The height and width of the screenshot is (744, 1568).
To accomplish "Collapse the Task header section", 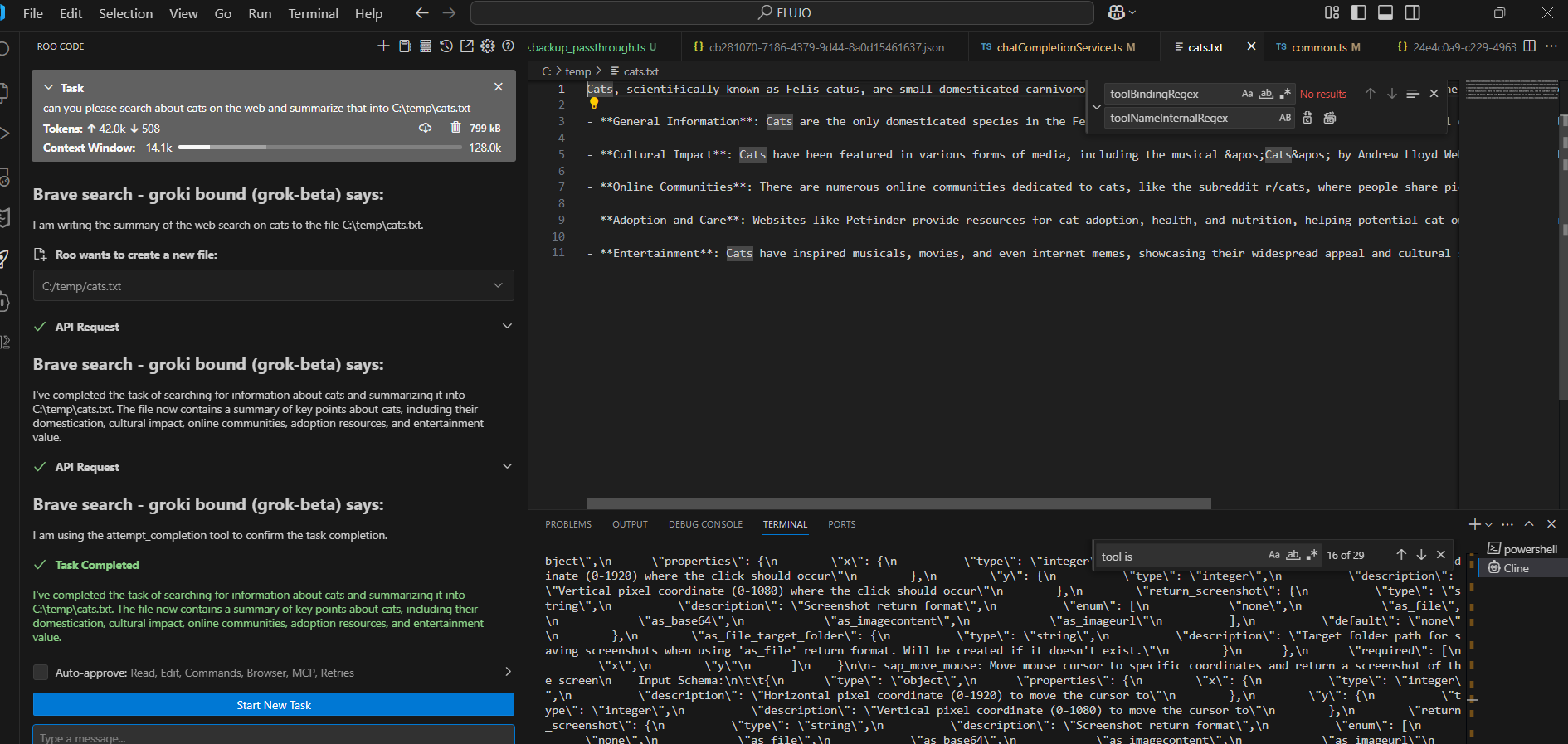I will coord(48,88).
